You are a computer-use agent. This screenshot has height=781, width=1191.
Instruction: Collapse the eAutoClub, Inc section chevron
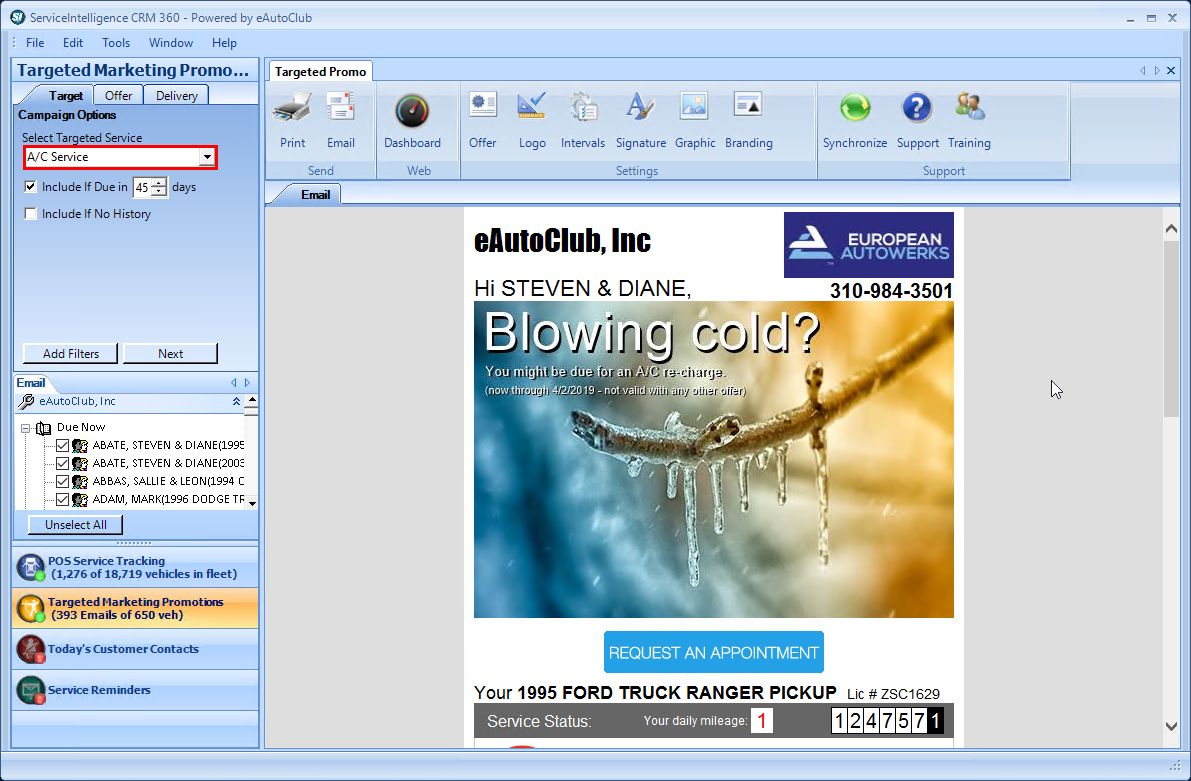[x=236, y=401]
